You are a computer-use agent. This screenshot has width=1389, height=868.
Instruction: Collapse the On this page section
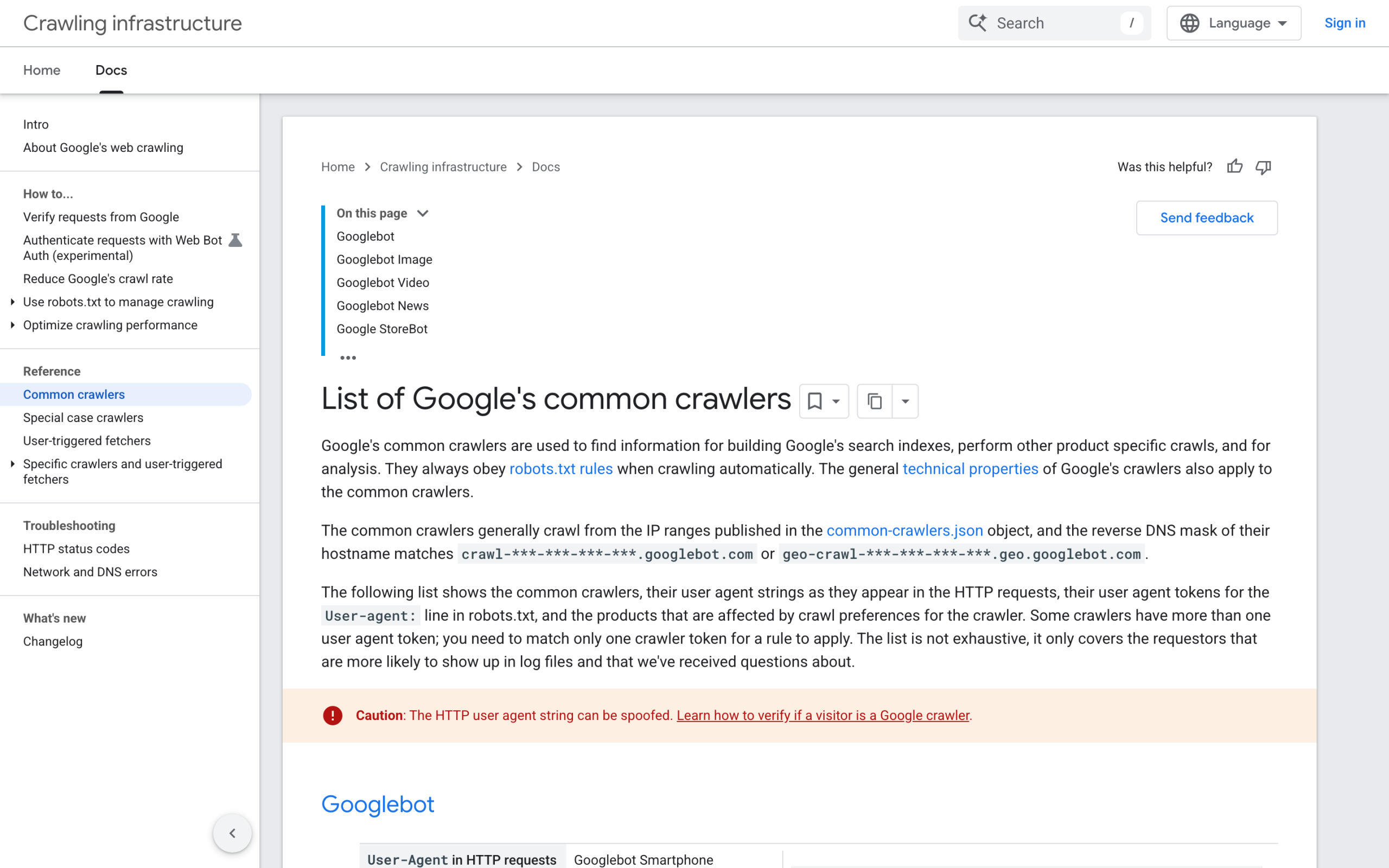coord(423,213)
